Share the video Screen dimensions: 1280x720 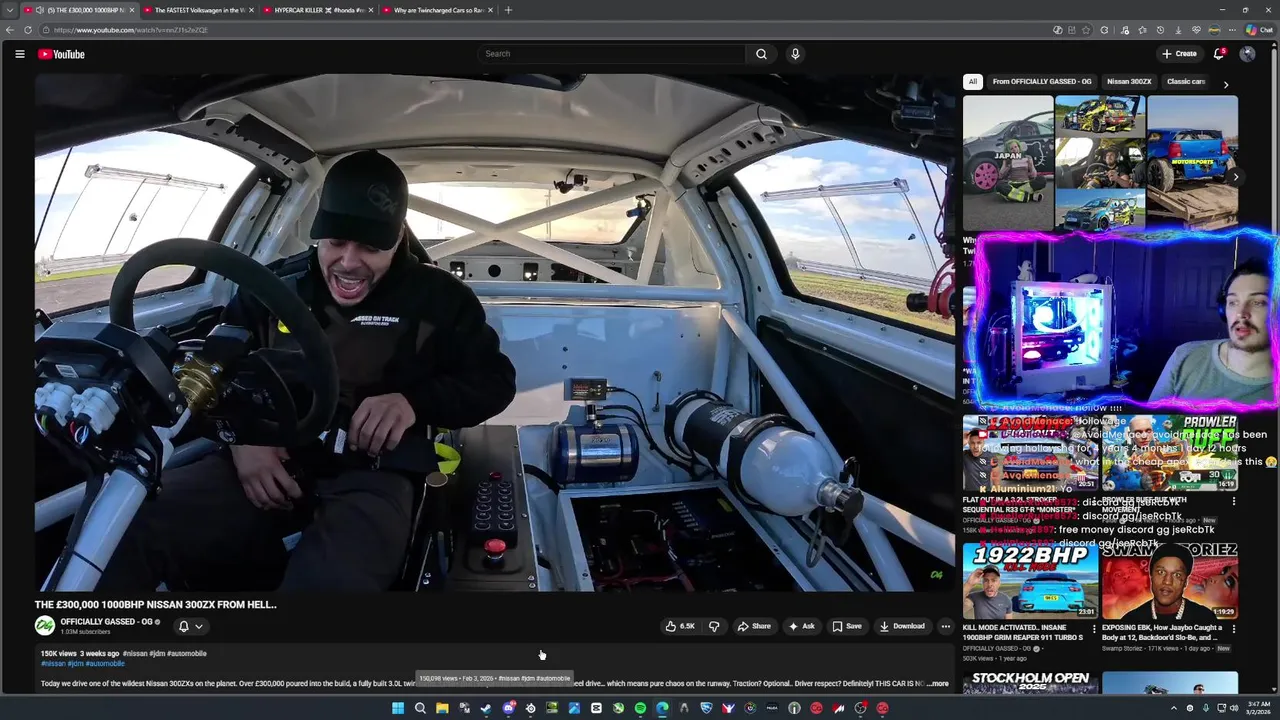[754, 626]
